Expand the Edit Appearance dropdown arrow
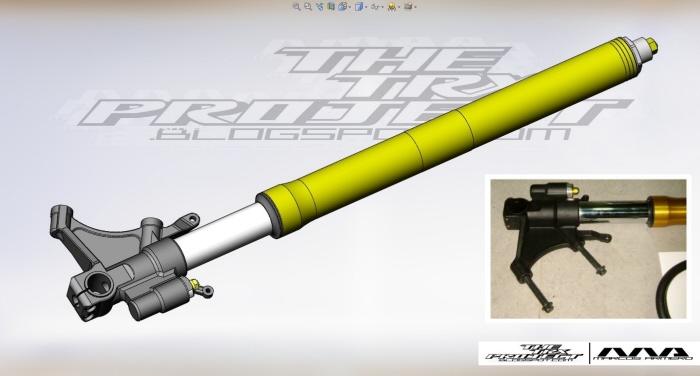Image resolution: width=700 pixels, height=376 pixels. tap(399, 7)
